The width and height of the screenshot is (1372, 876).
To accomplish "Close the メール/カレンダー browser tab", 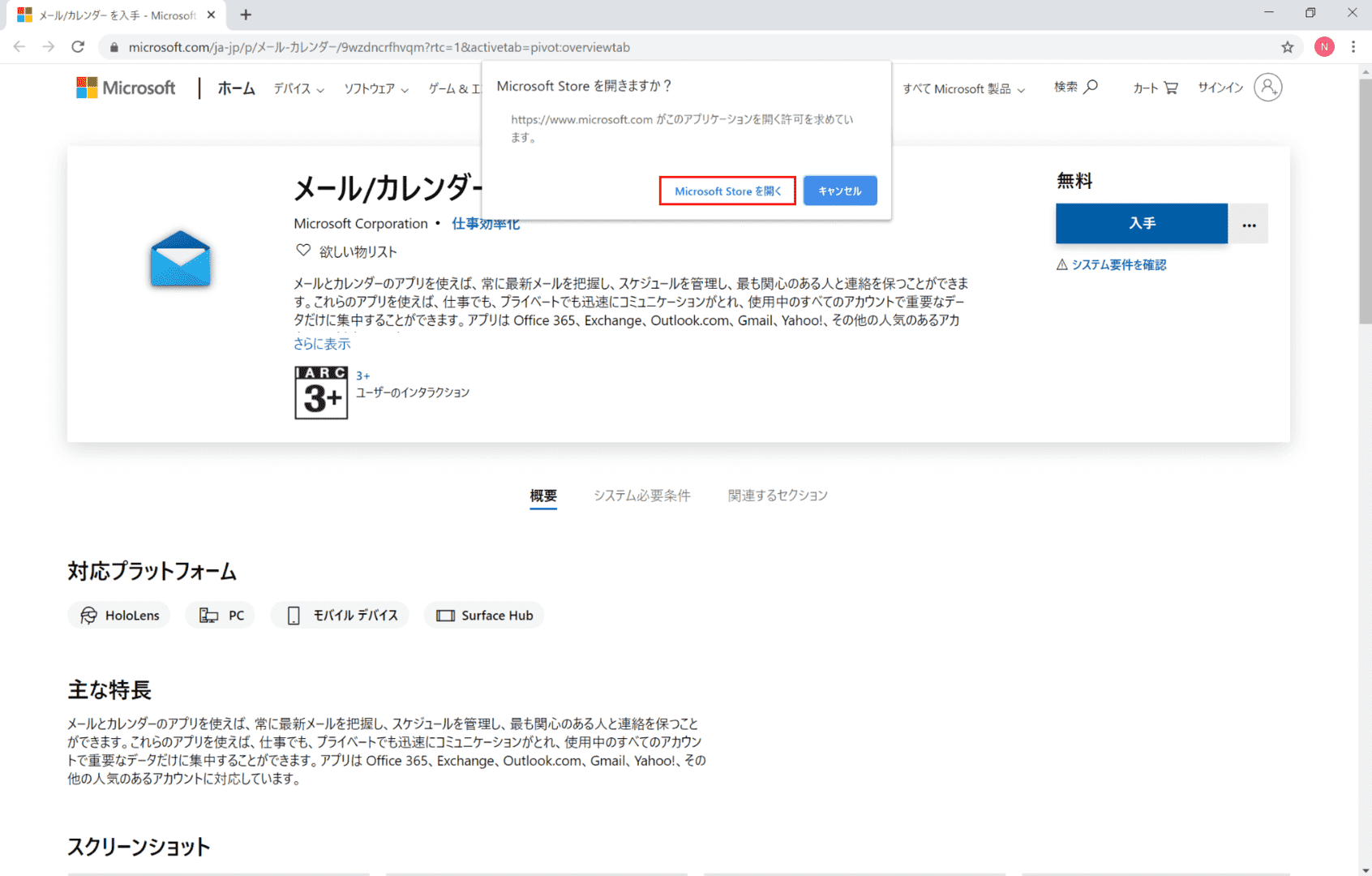I will pos(211,15).
